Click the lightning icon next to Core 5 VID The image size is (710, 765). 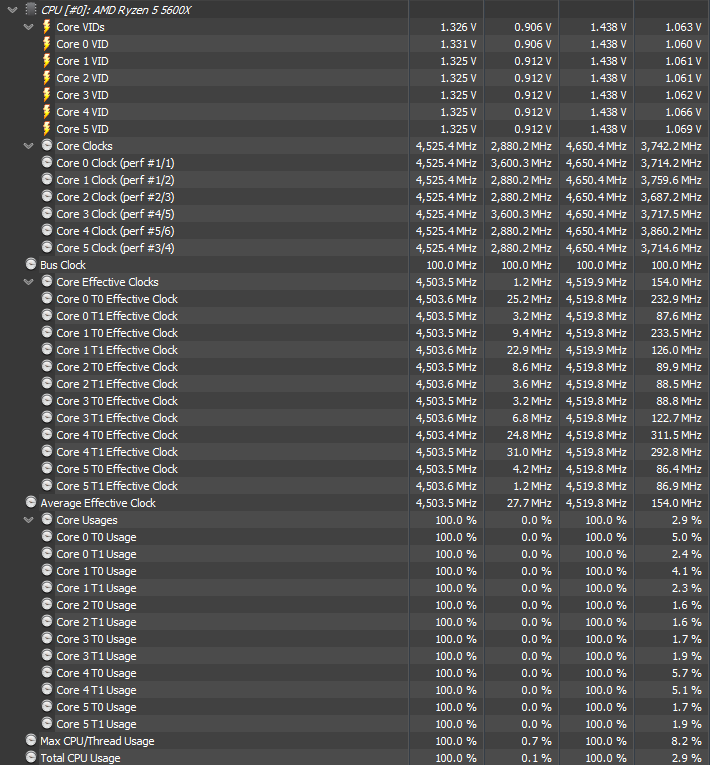(46, 129)
